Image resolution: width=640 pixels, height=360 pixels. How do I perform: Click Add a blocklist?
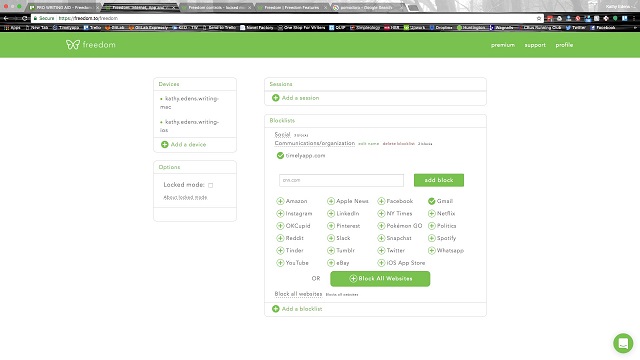[x=297, y=309]
